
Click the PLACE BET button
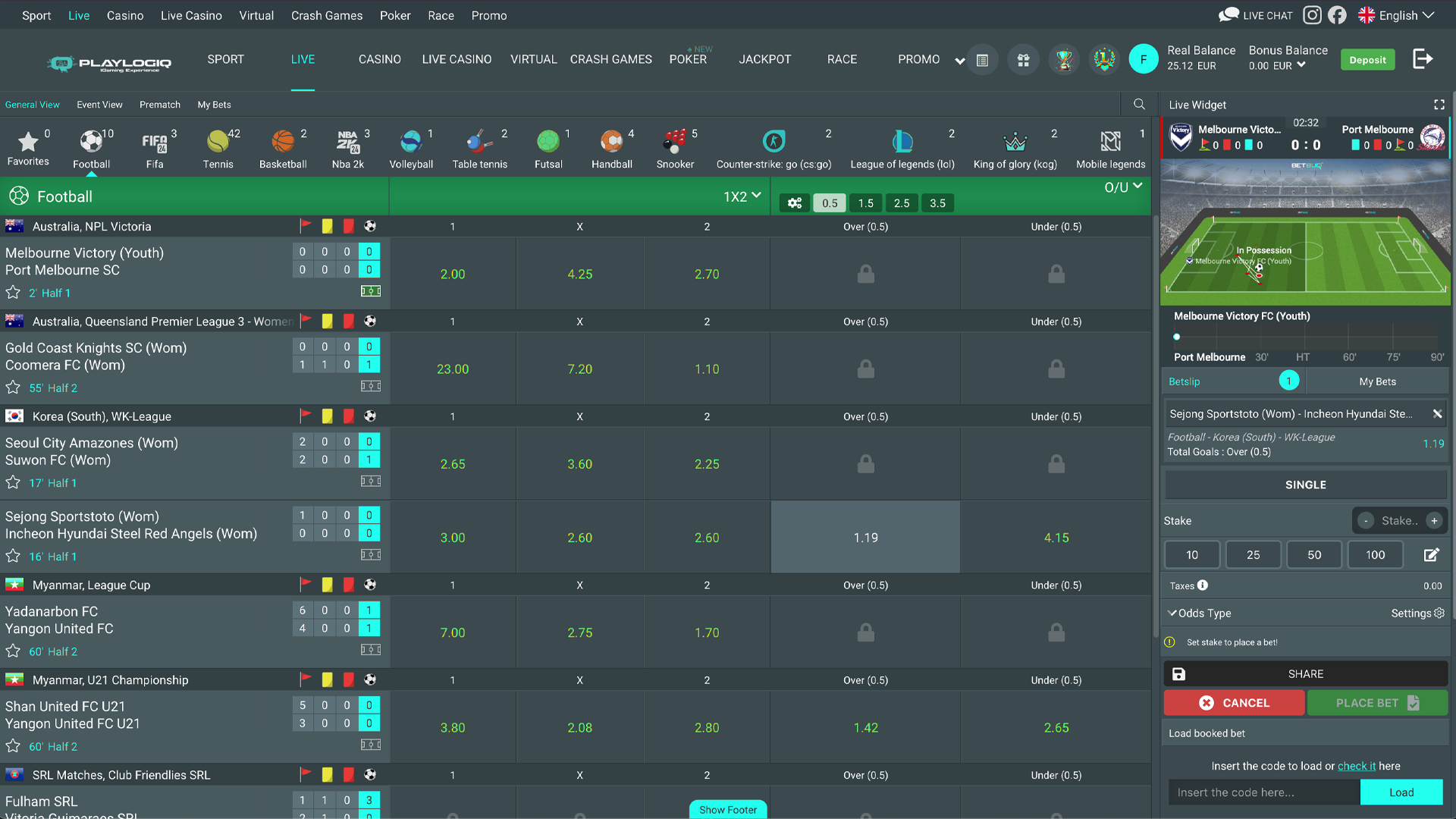pos(1377,703)
